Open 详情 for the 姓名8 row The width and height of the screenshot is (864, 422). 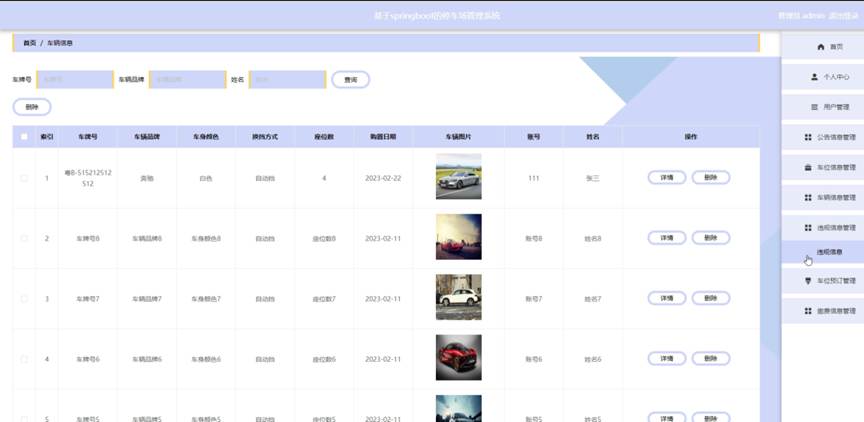click(667, 238)
